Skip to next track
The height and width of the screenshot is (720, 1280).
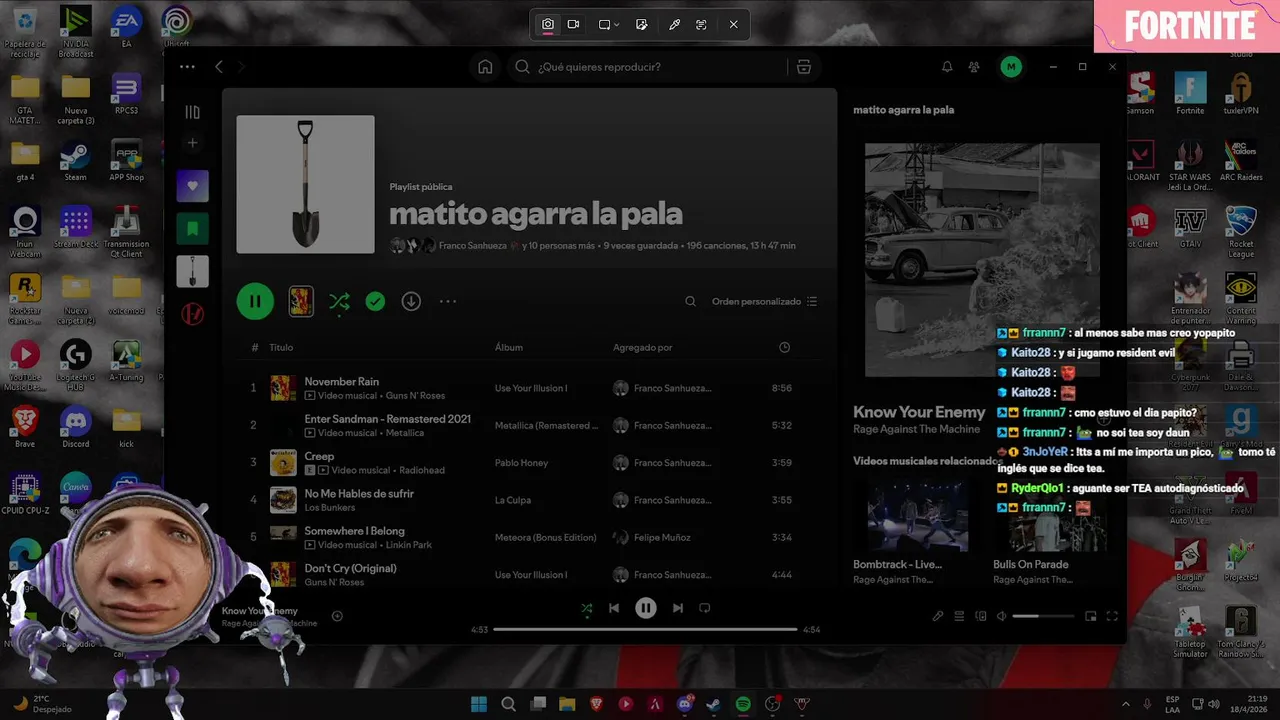click(x=678, y=608)
